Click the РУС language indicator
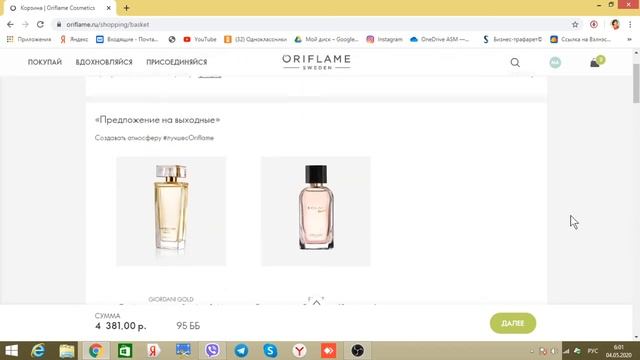 [x=593, y=351]
